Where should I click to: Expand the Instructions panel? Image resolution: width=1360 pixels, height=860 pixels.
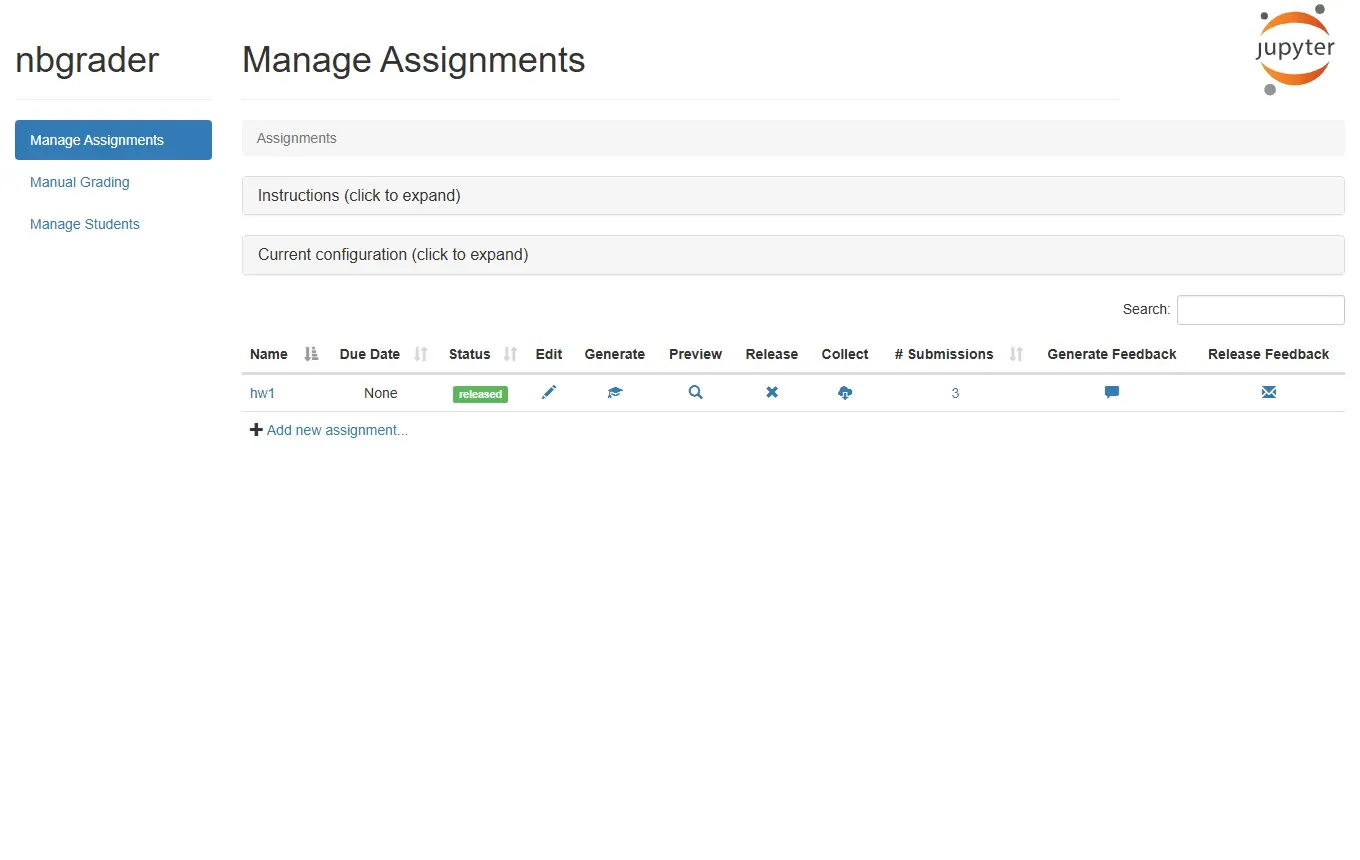(793, 196)
